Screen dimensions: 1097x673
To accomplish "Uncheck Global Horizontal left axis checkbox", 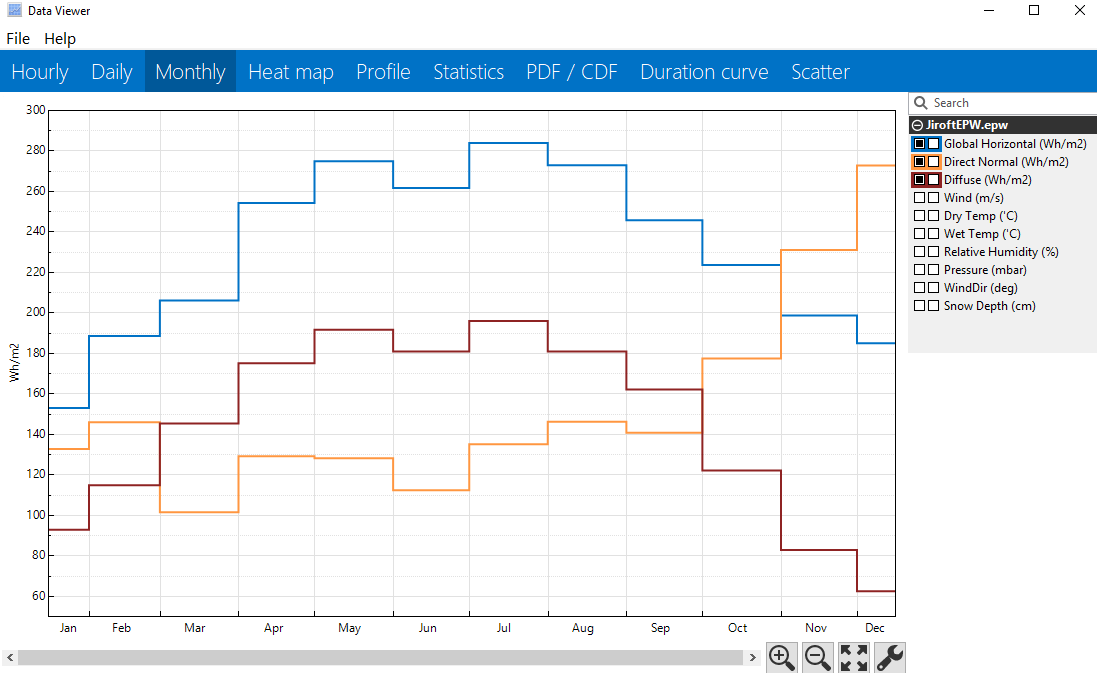I will click(920, 144).
